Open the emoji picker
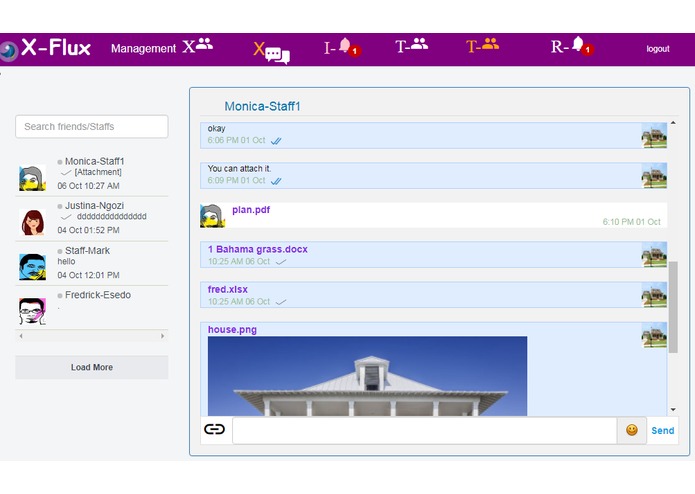The image size is (695, 494). click(x=632, y=430)
